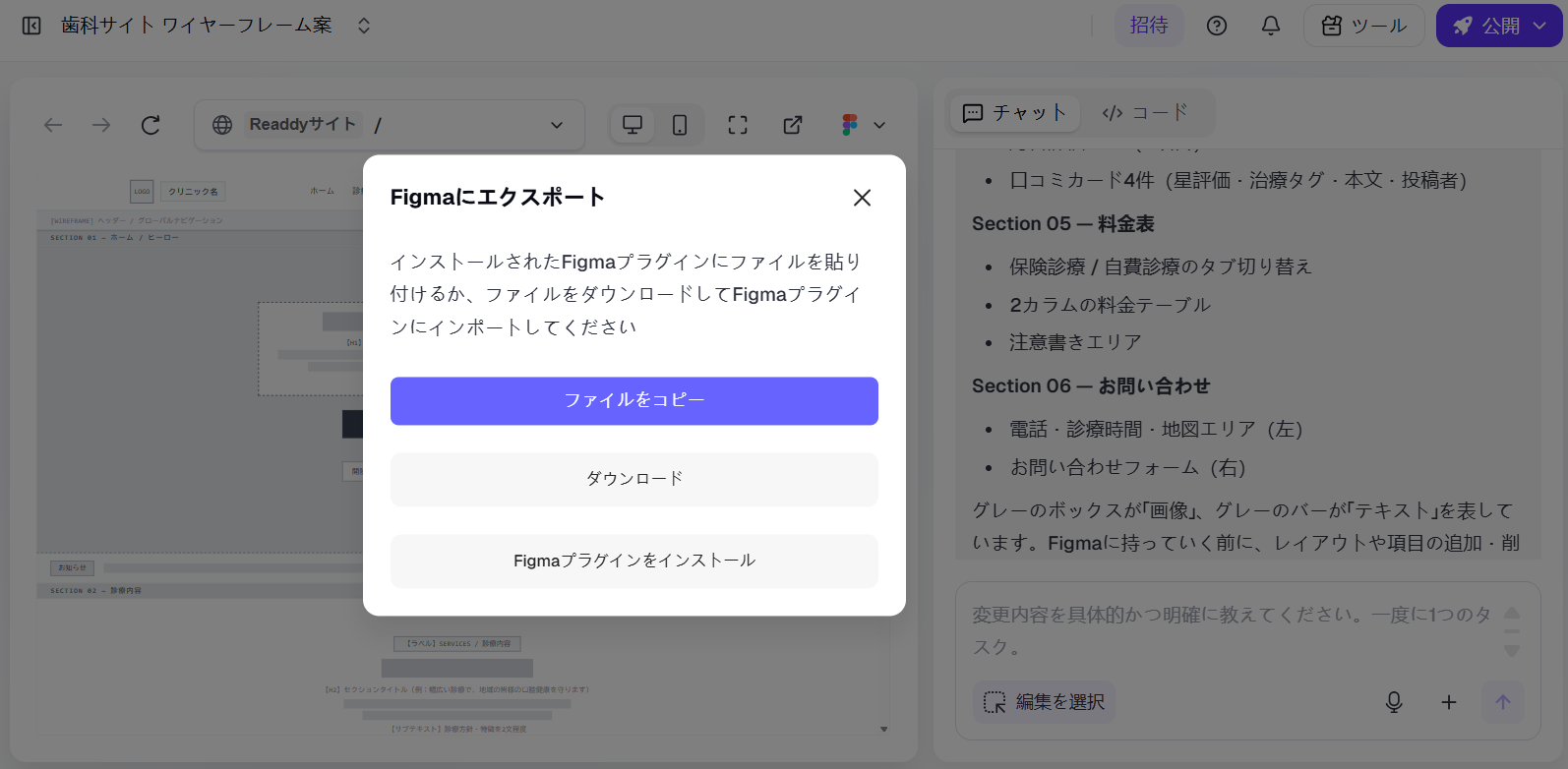Expand the project name switcher chevrons

click(364, 26)
